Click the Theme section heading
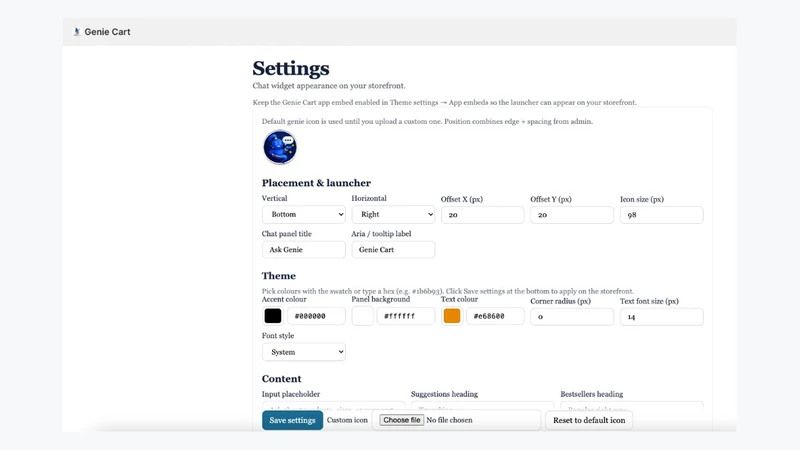Image resolution: width=800 pixels, height=450 pixels. click(x=279, y=276)
